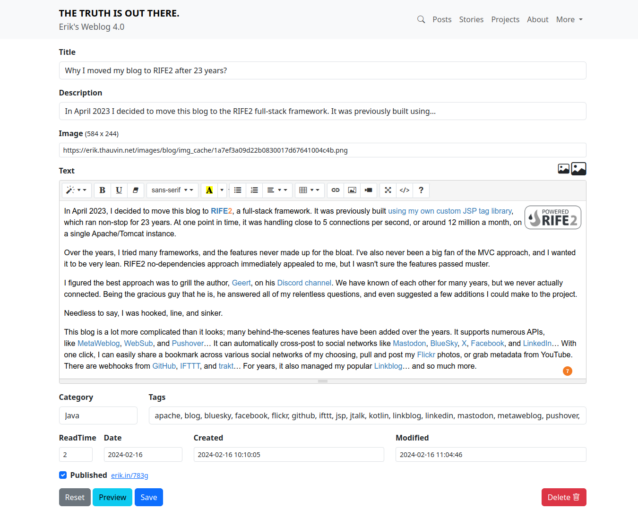The height and width of the screenshot is (510, 638).
Task: Click the Category field containing Java
Action: [x=98, y=416]
